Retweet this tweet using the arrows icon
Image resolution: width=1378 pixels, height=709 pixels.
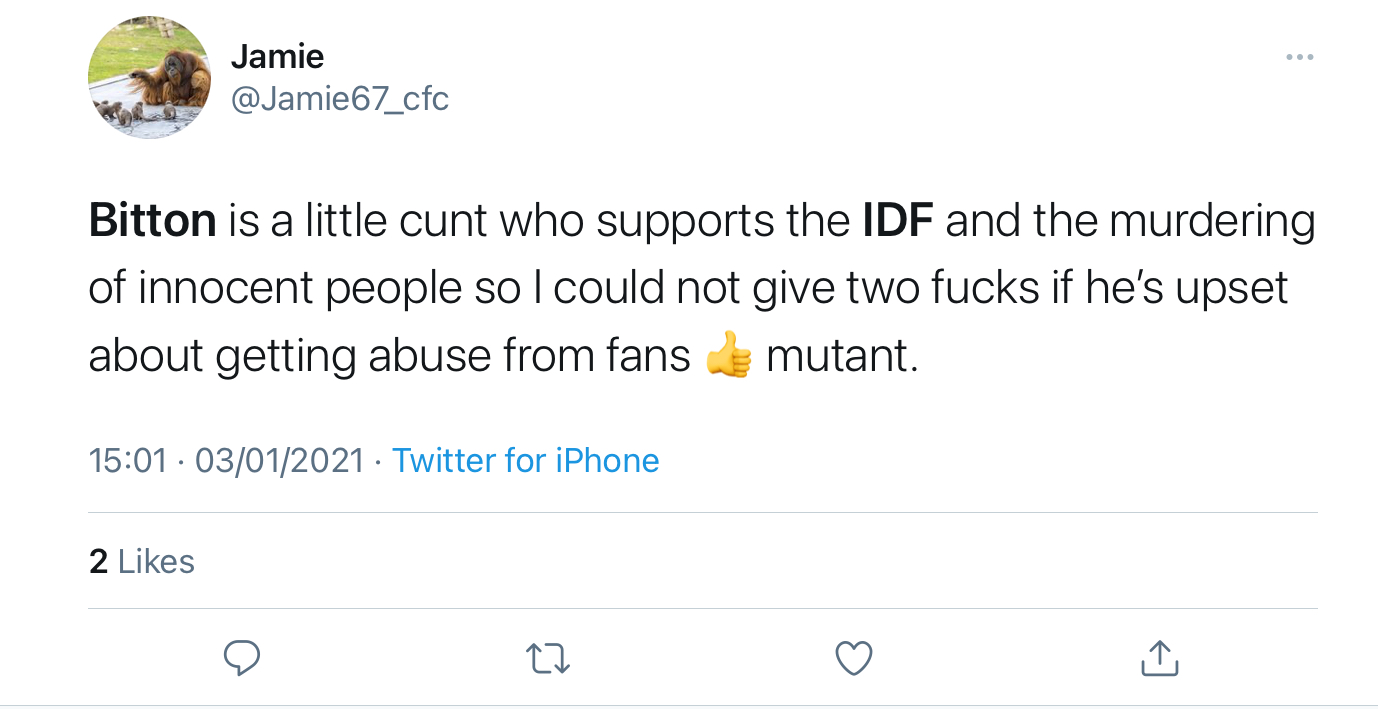(548, 657)
